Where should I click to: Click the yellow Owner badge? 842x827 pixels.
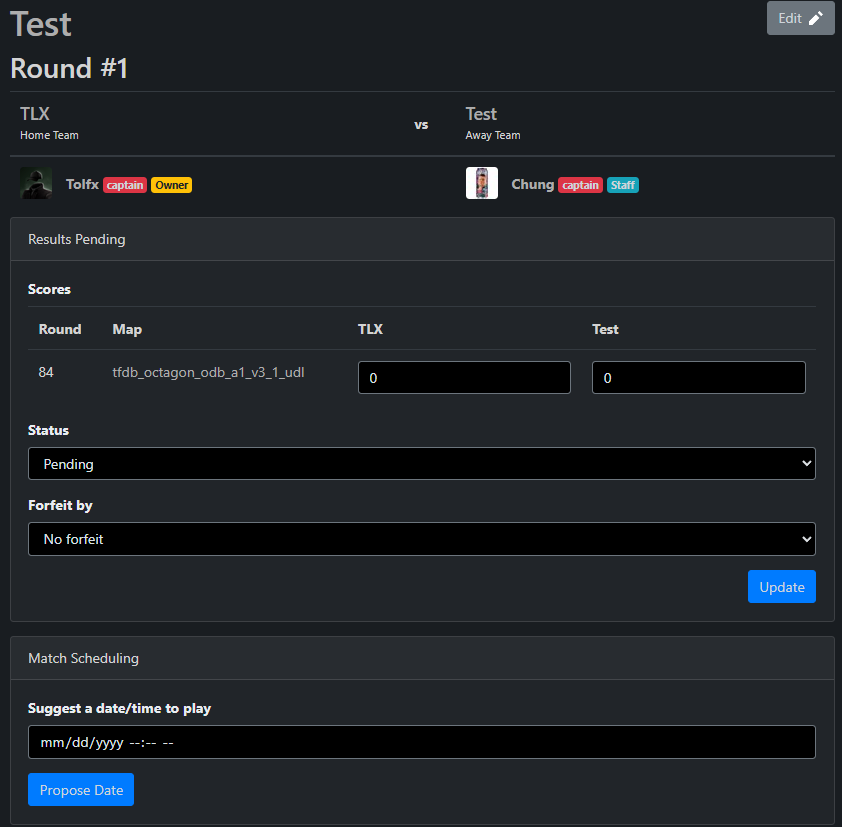point(171,185)
